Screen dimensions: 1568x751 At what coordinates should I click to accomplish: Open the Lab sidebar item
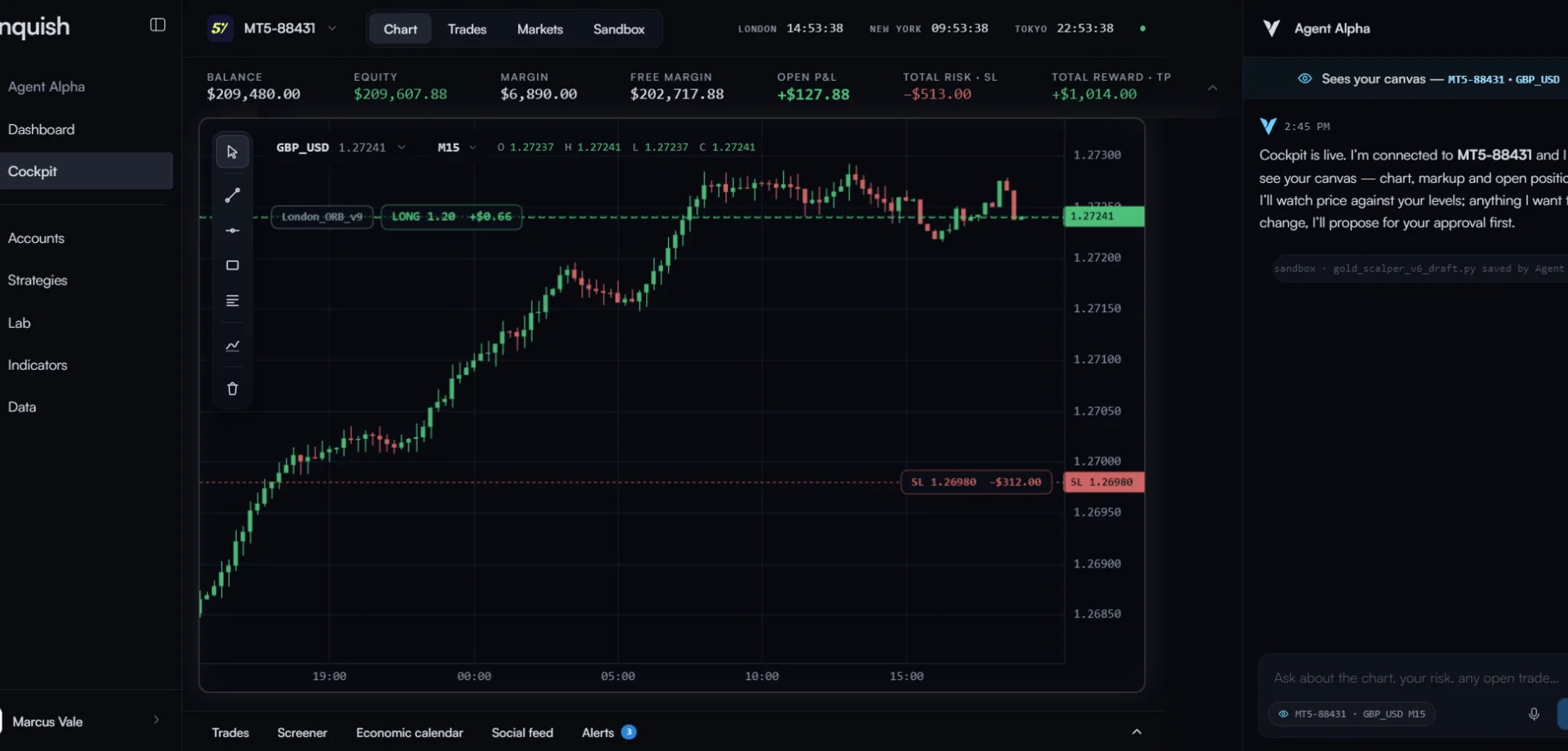[19, 323]
